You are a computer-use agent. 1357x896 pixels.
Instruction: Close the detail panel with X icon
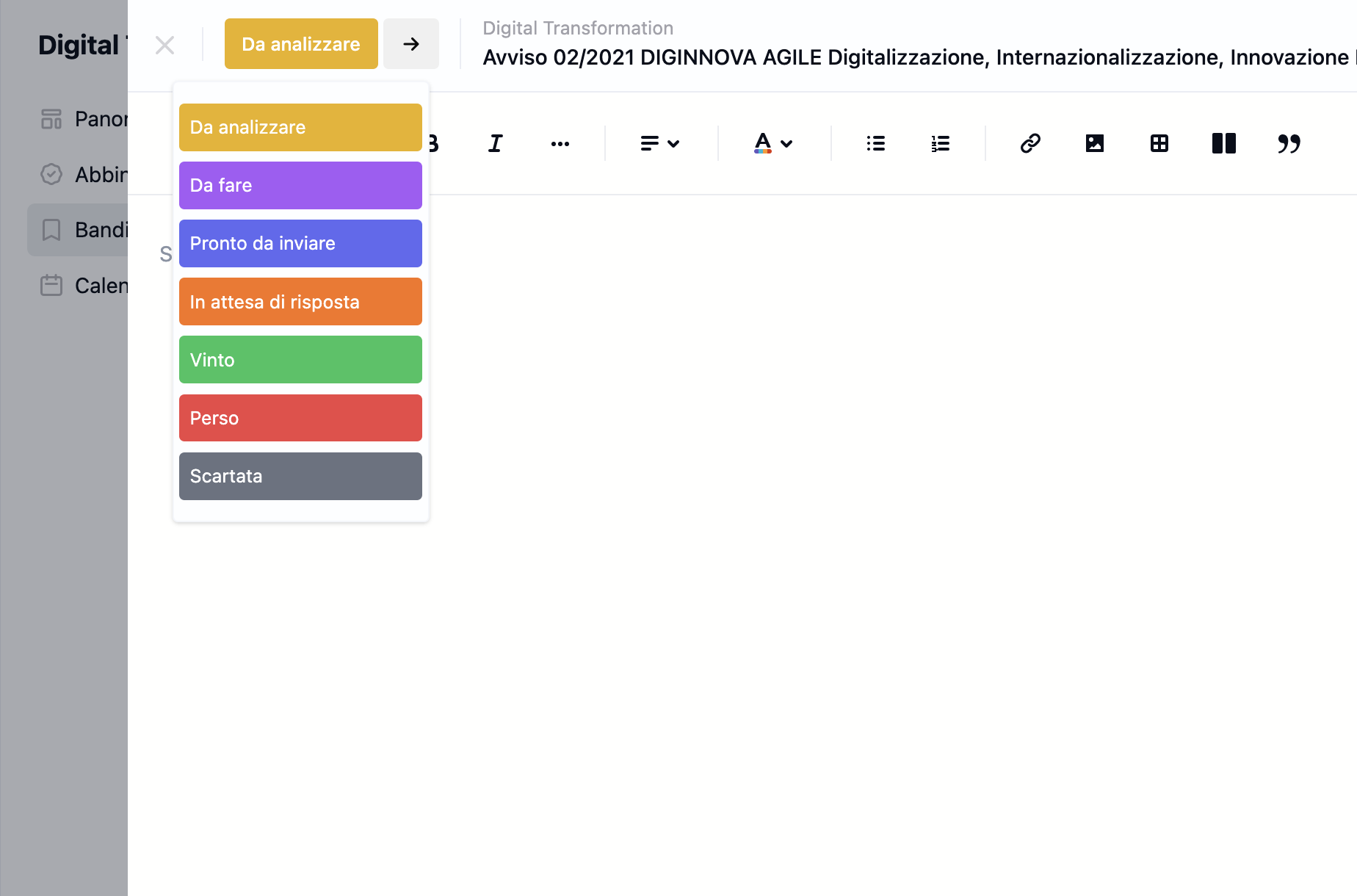pyautogui.click(x=164, y=45)
